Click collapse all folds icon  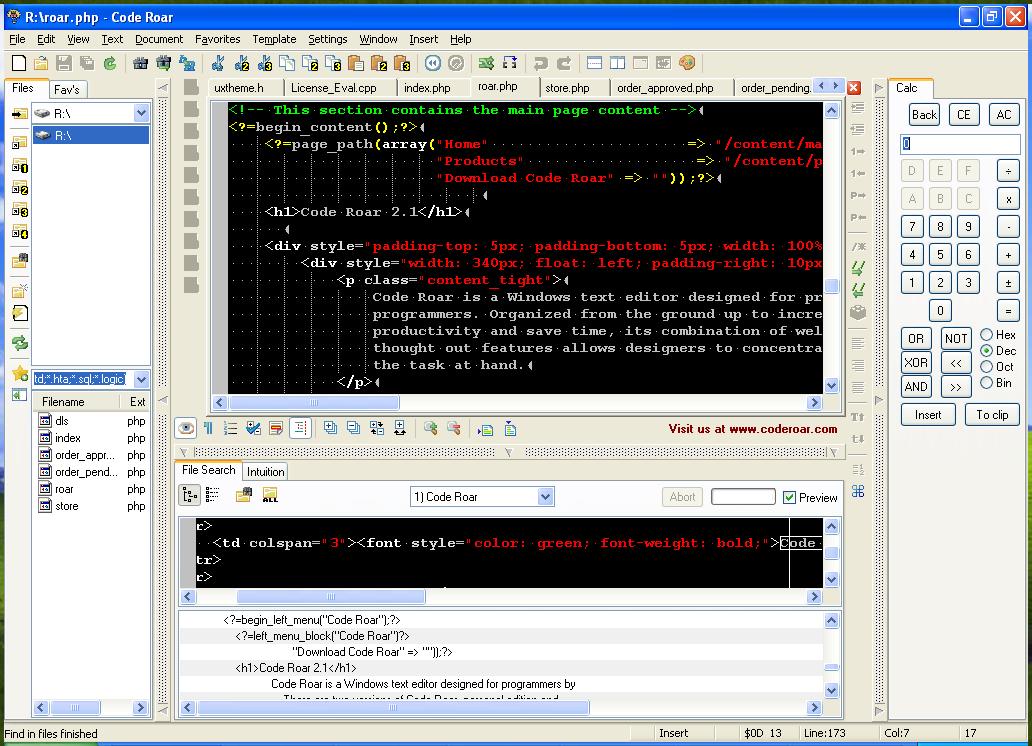coord(353,429)
